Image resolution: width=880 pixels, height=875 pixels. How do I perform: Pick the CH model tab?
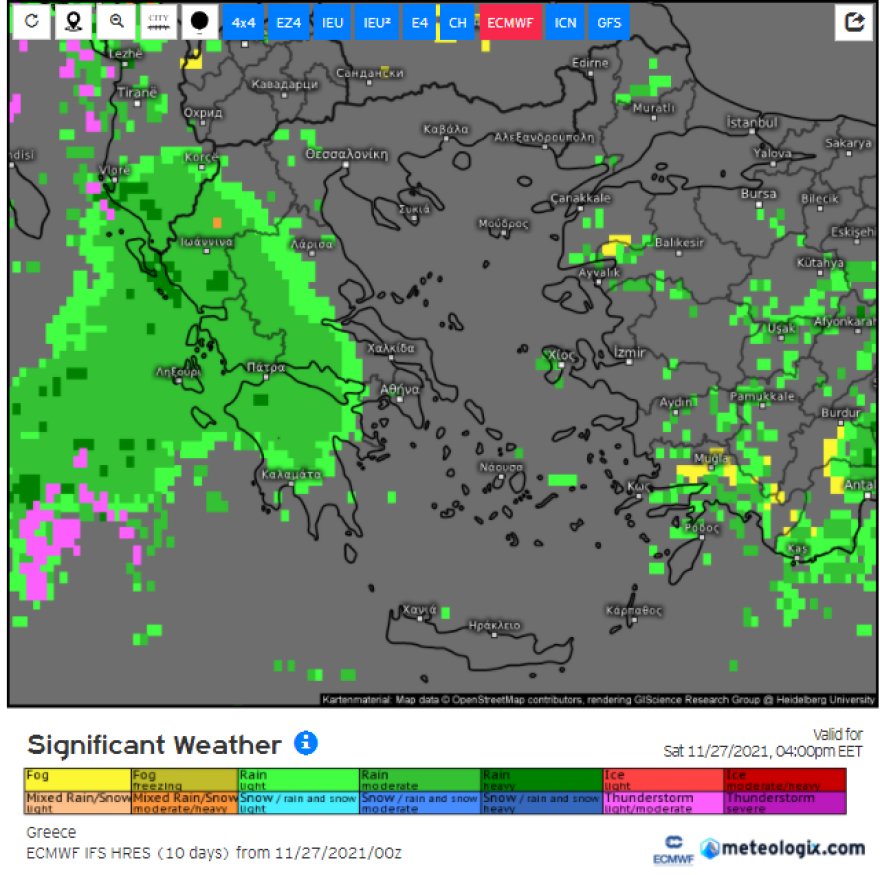coord(457,22)
